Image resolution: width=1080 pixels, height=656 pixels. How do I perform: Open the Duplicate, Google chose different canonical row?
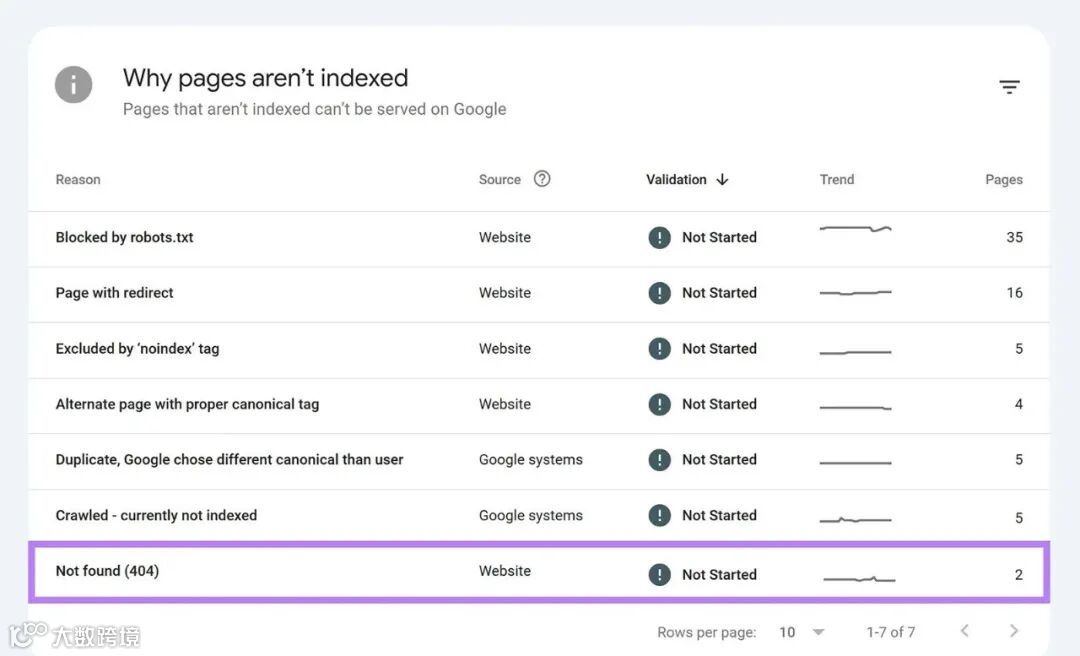tap(229, 460)
